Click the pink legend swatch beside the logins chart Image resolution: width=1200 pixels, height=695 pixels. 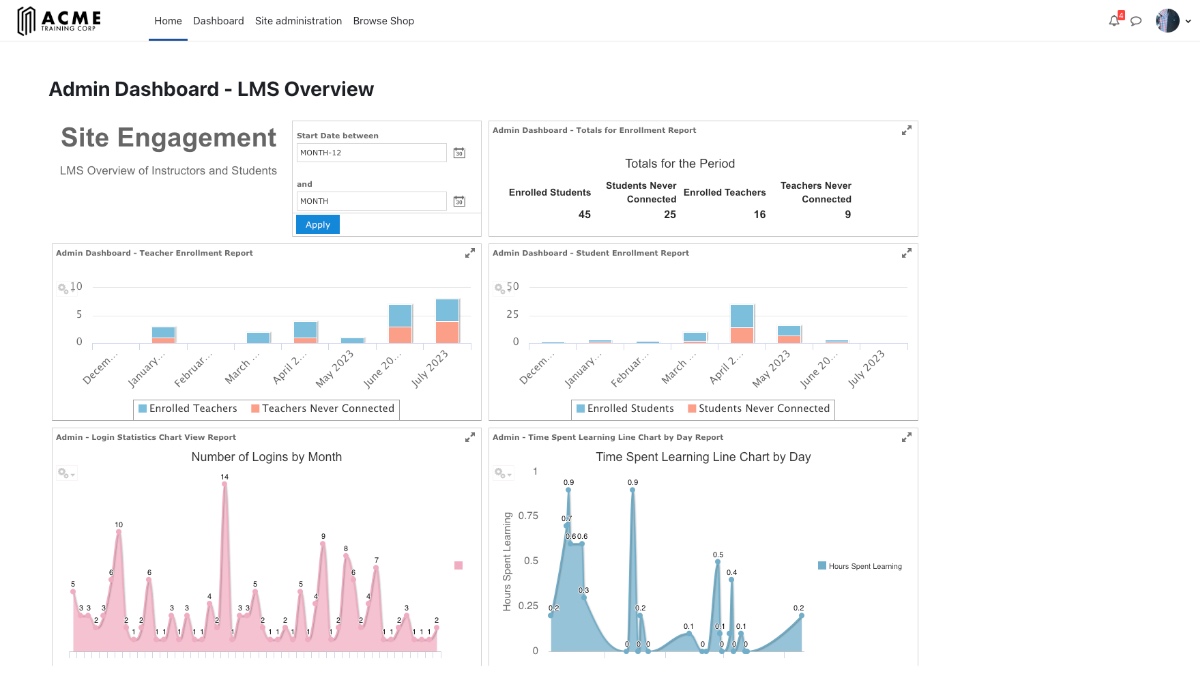[458, 565]
